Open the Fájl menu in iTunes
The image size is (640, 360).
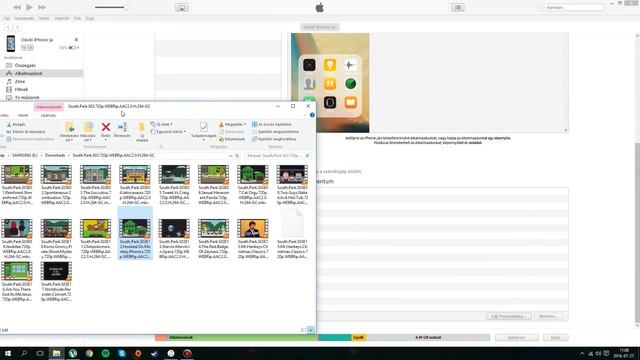[x=7, y=18]
